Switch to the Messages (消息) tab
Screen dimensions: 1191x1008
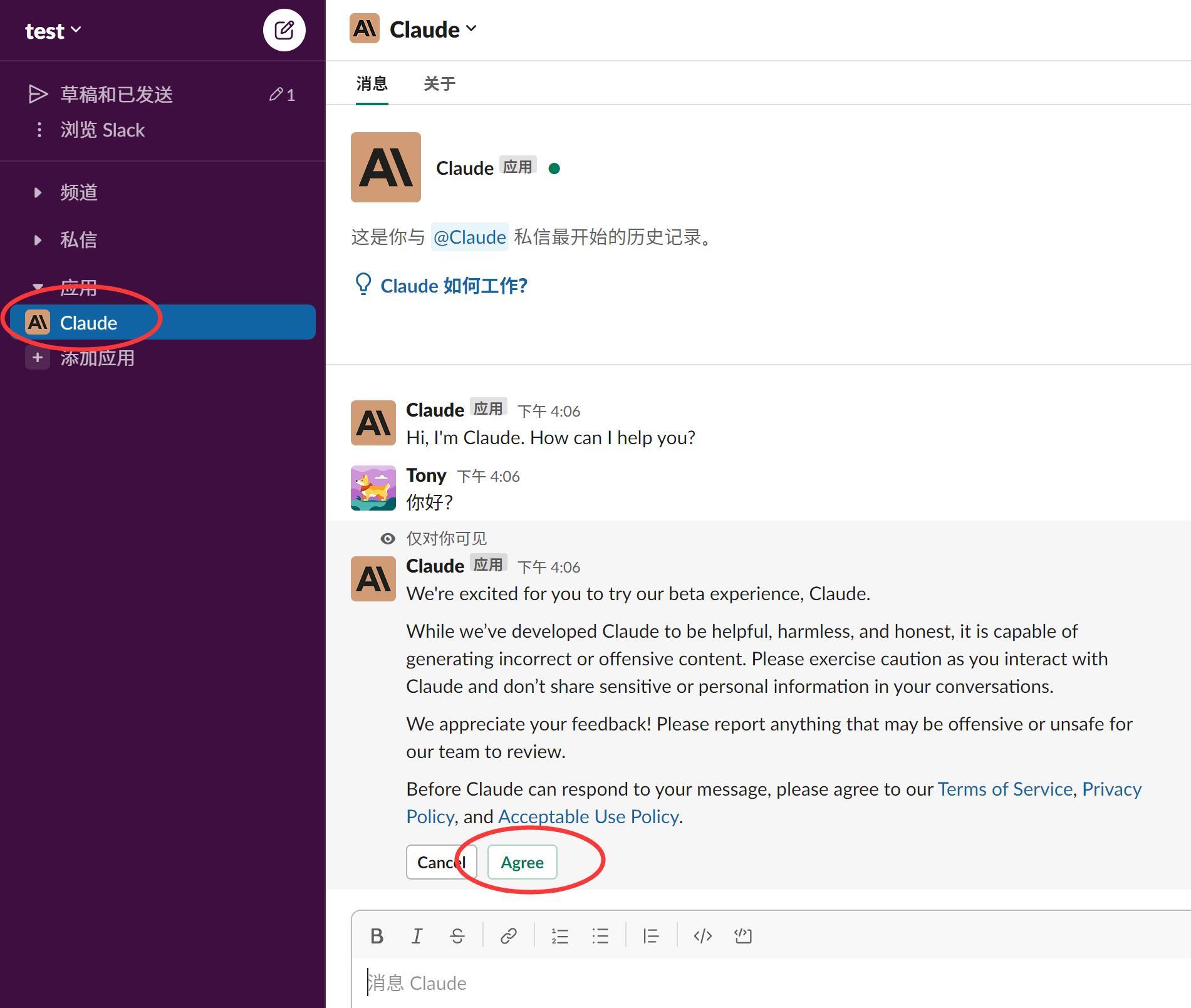(372, 83)
